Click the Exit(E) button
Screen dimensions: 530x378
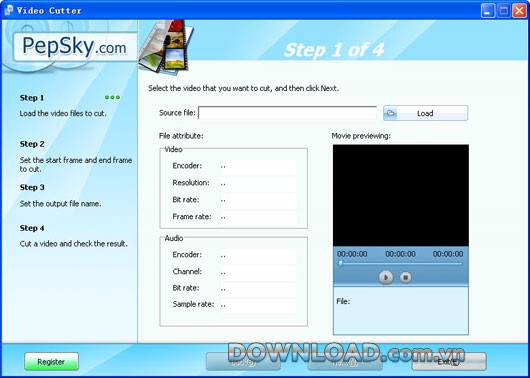[449, 362]
